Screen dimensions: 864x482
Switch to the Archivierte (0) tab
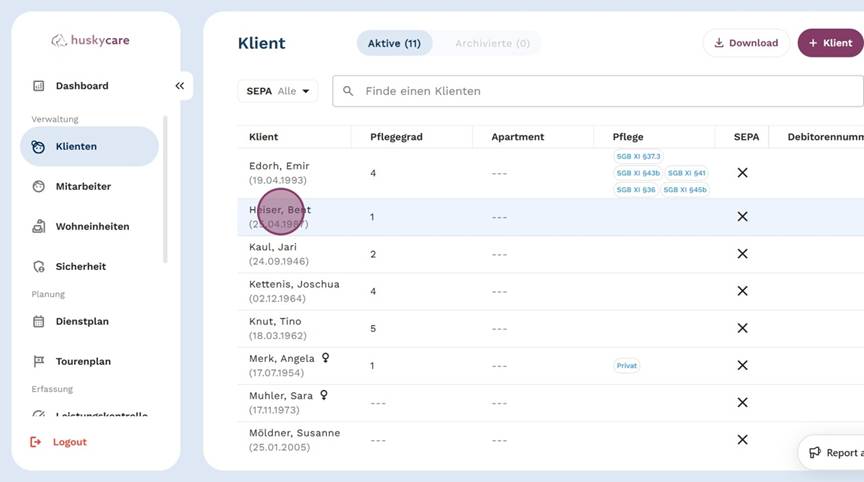[x=492, y=43]
